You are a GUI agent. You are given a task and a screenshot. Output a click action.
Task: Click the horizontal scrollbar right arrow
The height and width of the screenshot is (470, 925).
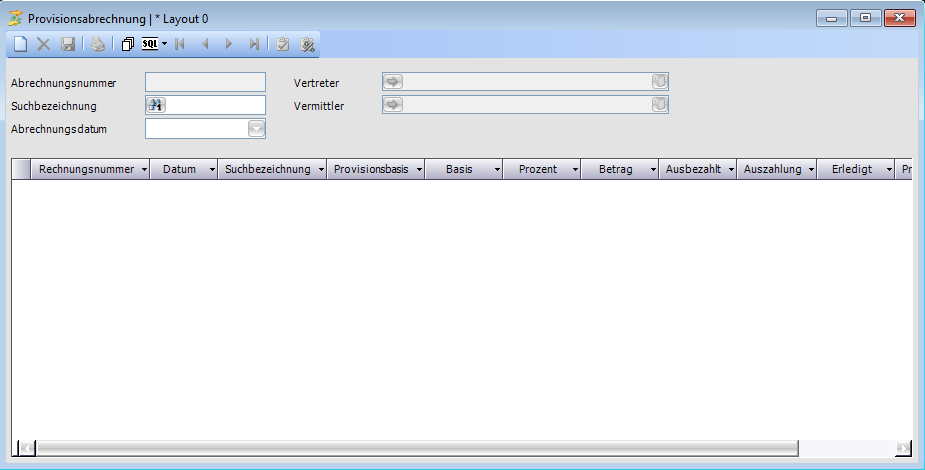904,448
